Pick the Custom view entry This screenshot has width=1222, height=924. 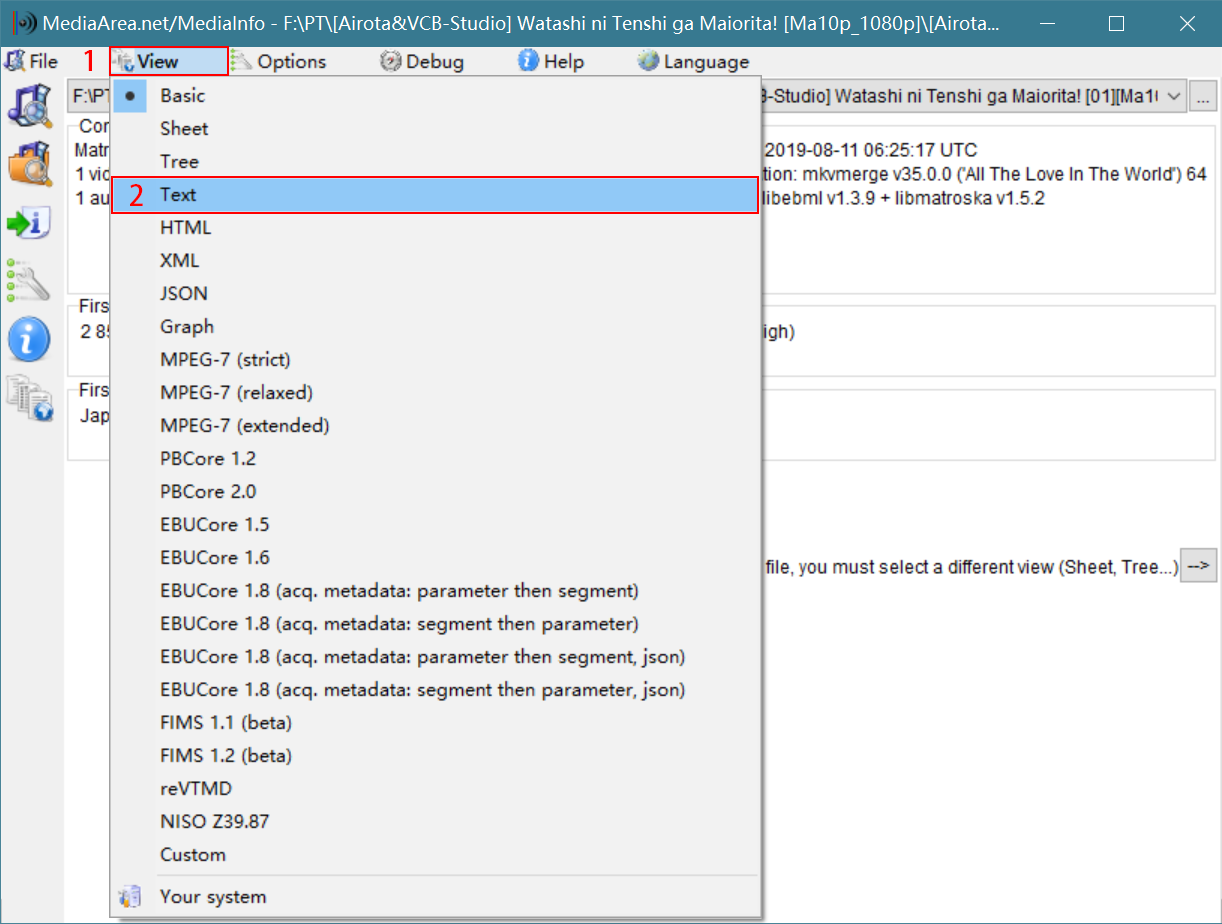(193, 855)
